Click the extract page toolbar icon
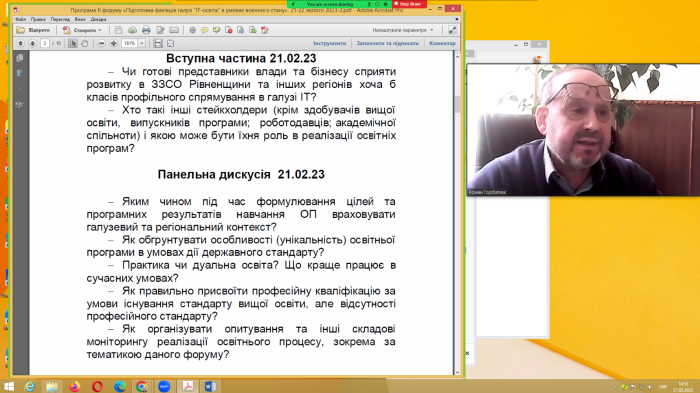 pos(241,30)
